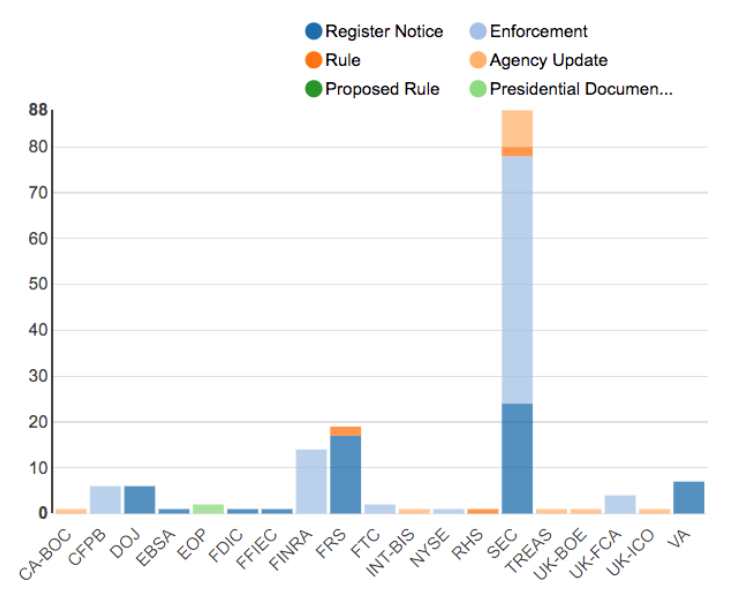Click the Register Notice legend label
Image resolution: width=735 pixels, height=590 pixels.
coord(384,31)
